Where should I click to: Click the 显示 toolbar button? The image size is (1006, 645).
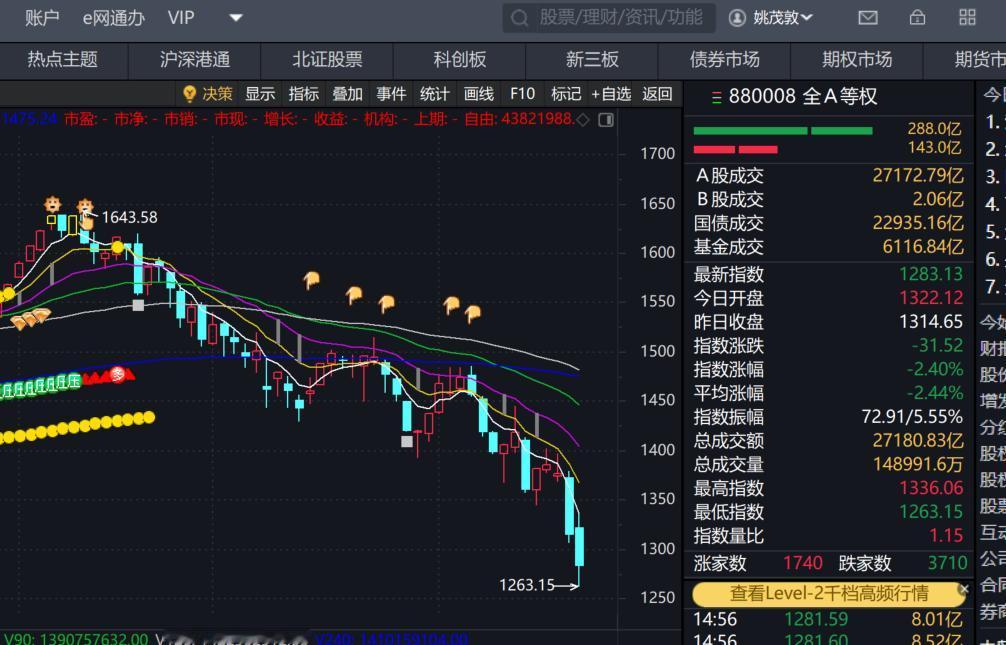click(260, 94)
